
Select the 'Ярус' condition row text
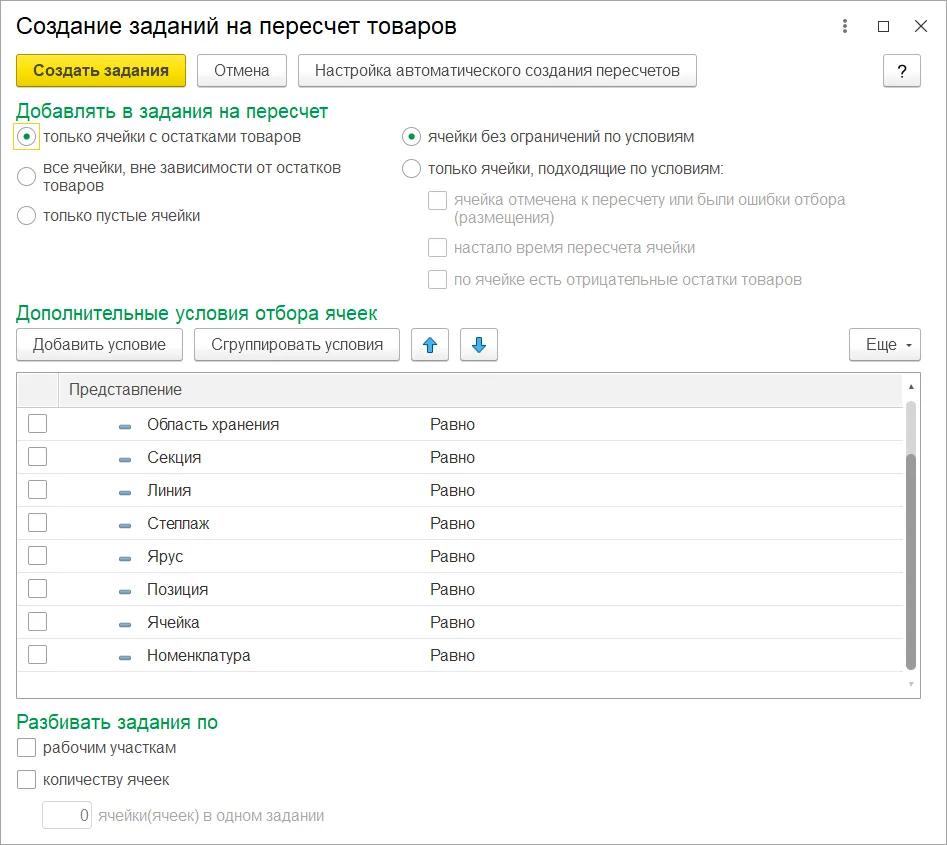(165, 557)
